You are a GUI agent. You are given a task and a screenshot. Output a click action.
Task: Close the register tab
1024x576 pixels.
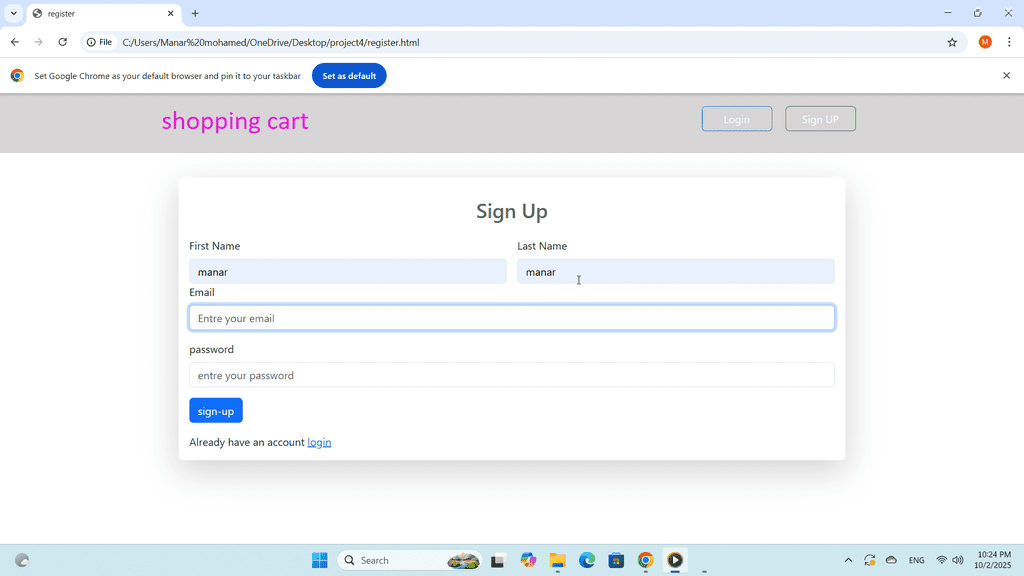point(170,13)
